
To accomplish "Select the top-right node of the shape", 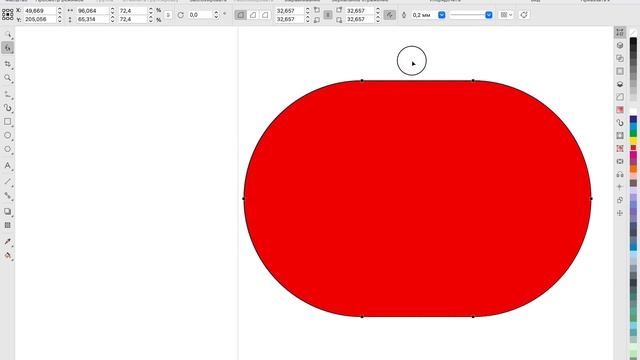I will (473, 80).
